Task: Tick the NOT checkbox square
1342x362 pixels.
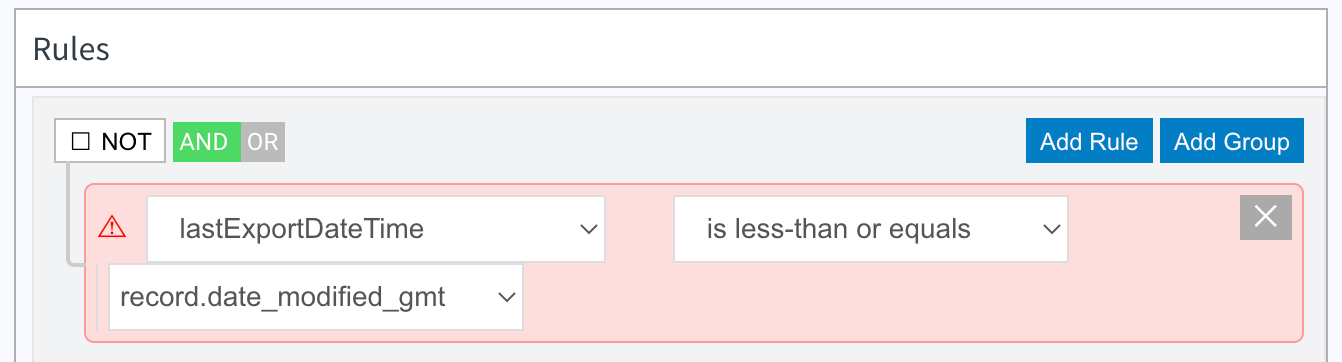Action: [x=82, y=141]
